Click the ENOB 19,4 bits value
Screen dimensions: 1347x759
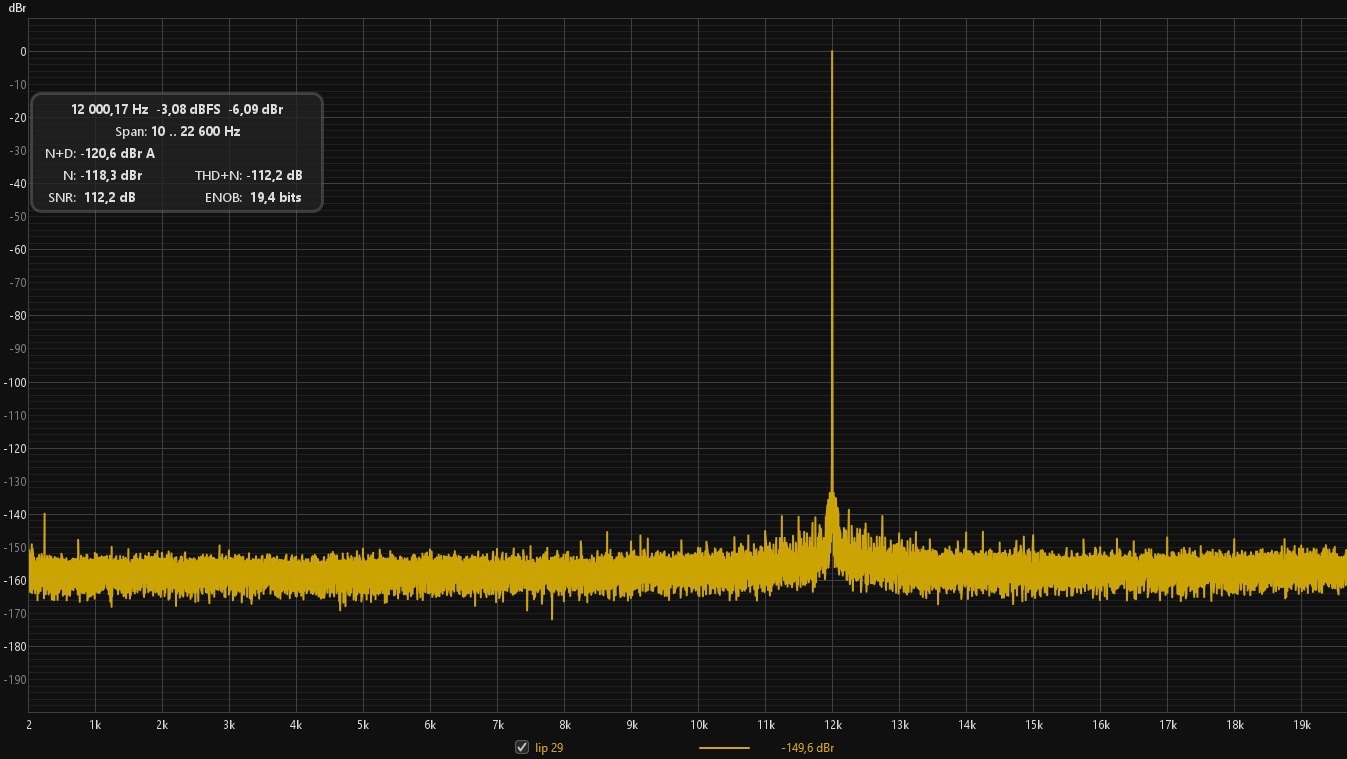point(276,197)
